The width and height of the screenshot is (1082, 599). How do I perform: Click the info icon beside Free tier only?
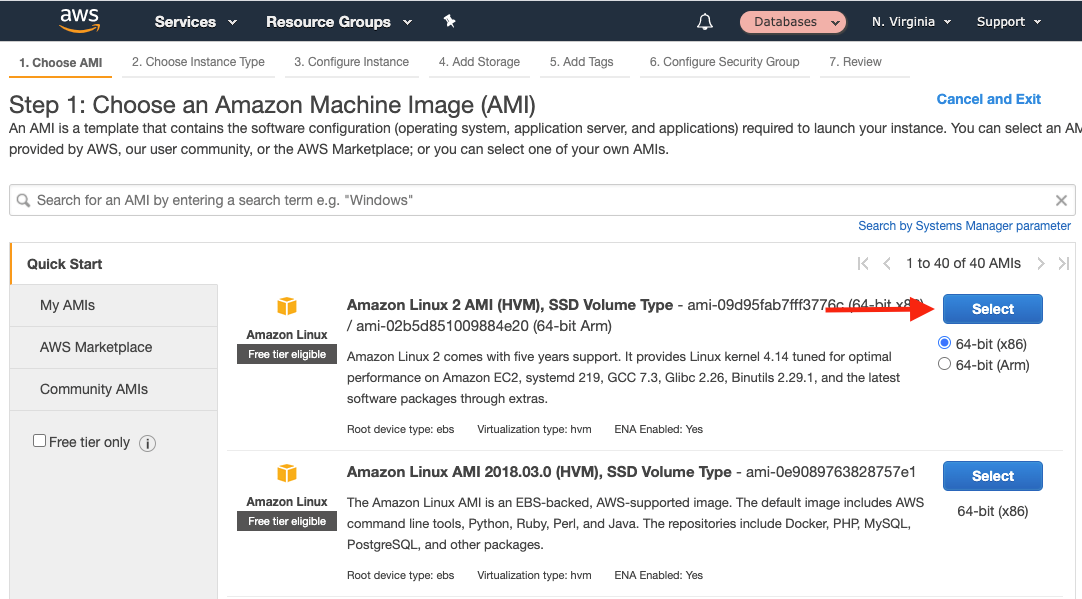tap(147, 441)
